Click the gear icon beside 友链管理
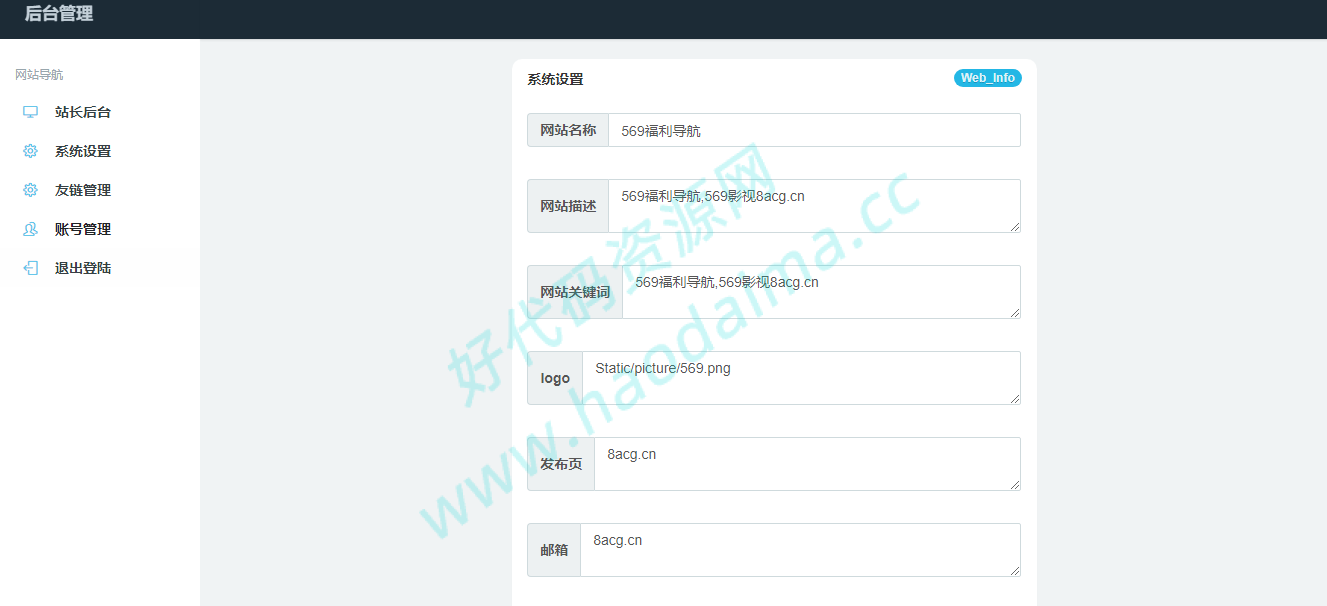 point(30,190)
